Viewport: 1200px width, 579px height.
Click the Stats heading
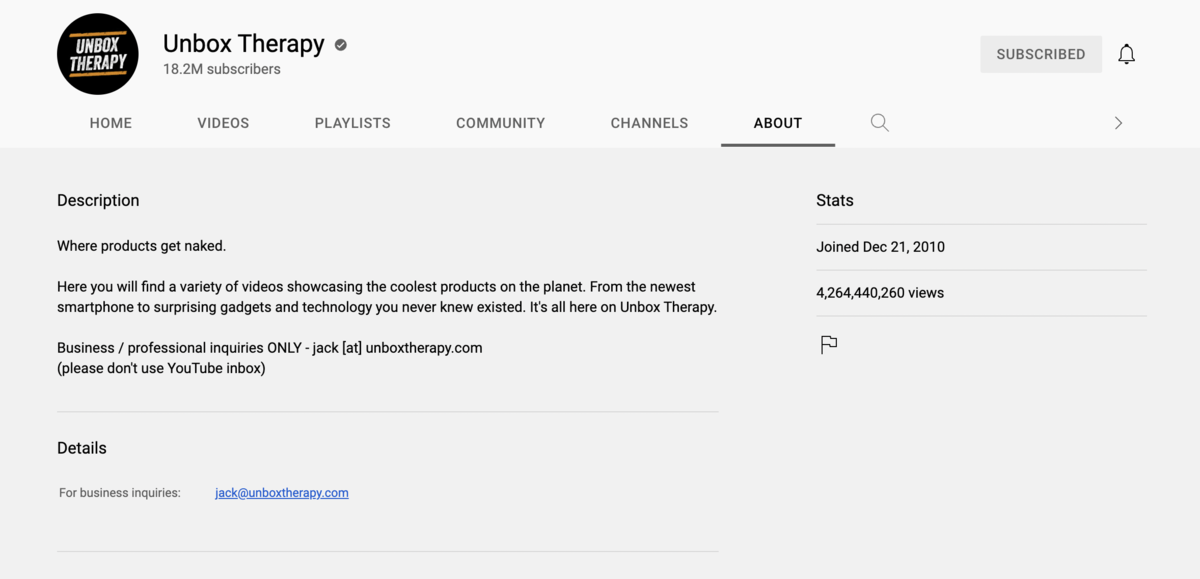835,201
